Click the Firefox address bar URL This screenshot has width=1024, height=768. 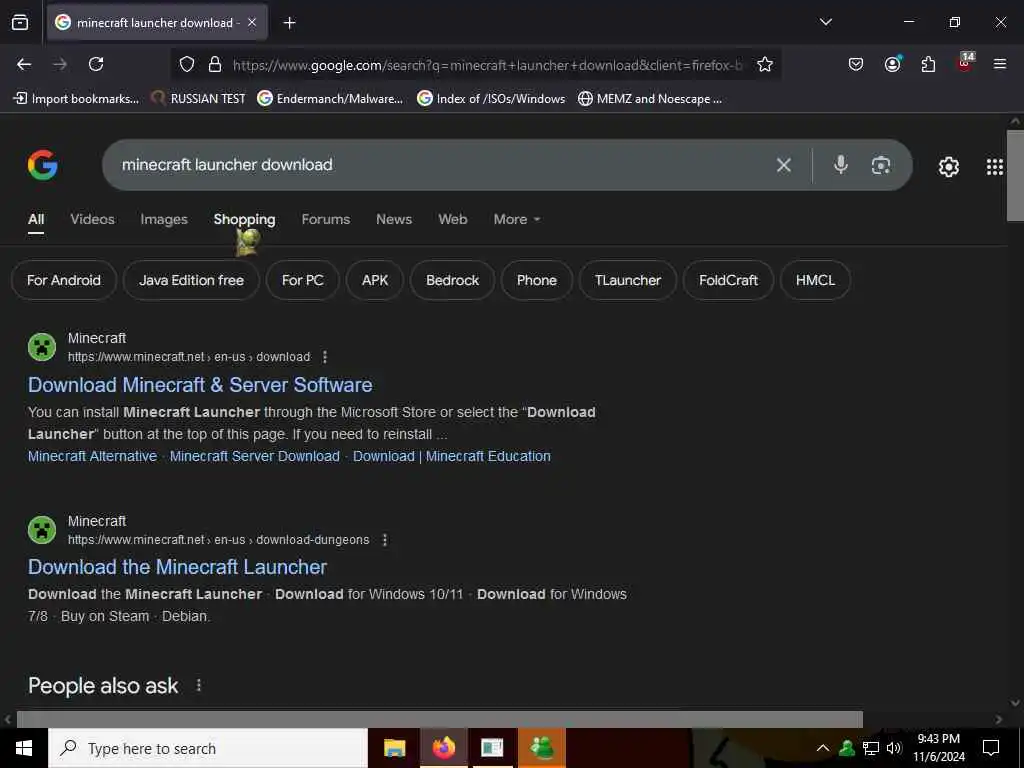point(487,65)
